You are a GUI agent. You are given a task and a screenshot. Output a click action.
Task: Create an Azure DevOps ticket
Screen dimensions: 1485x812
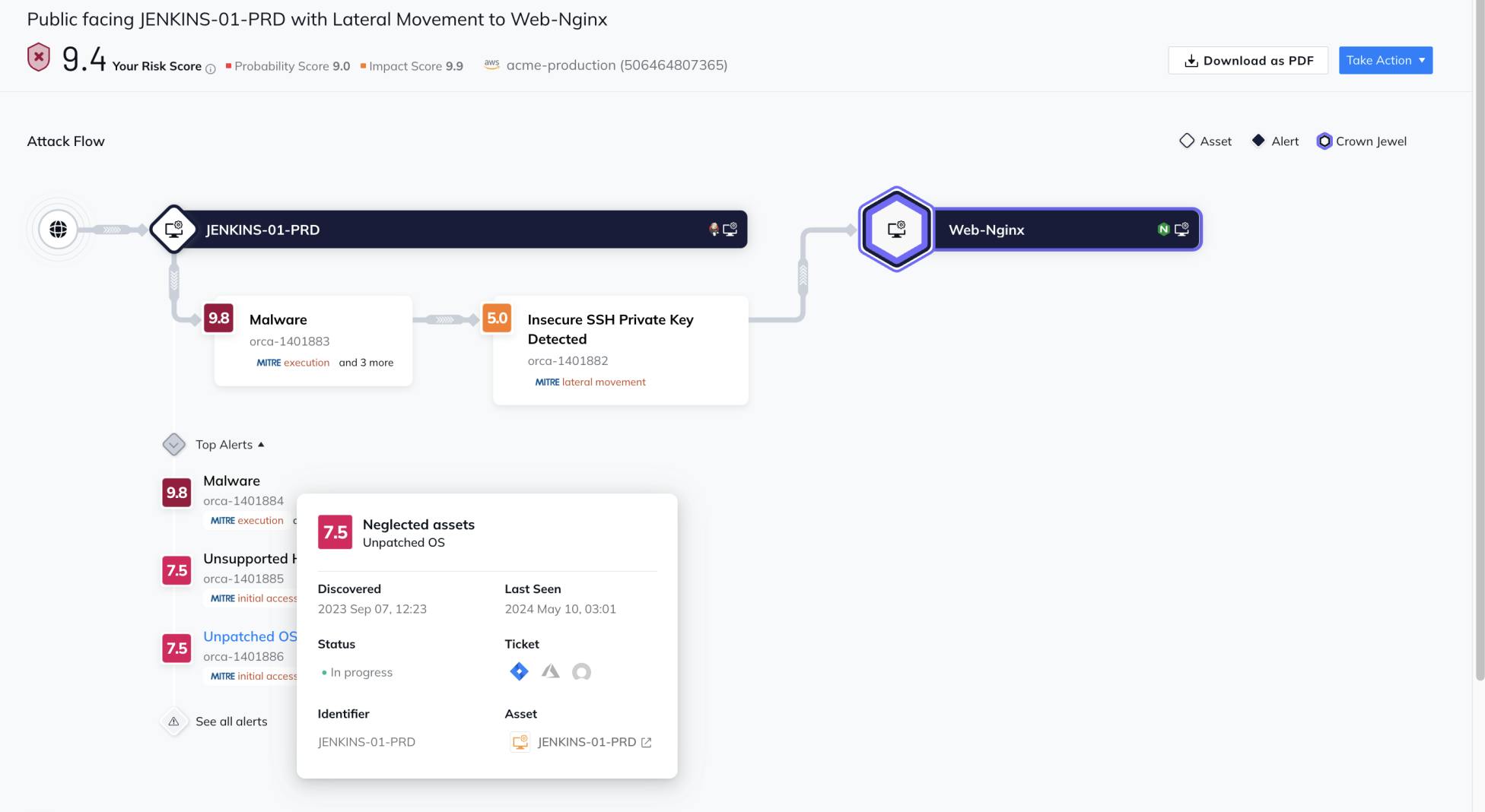coord(550,671)
